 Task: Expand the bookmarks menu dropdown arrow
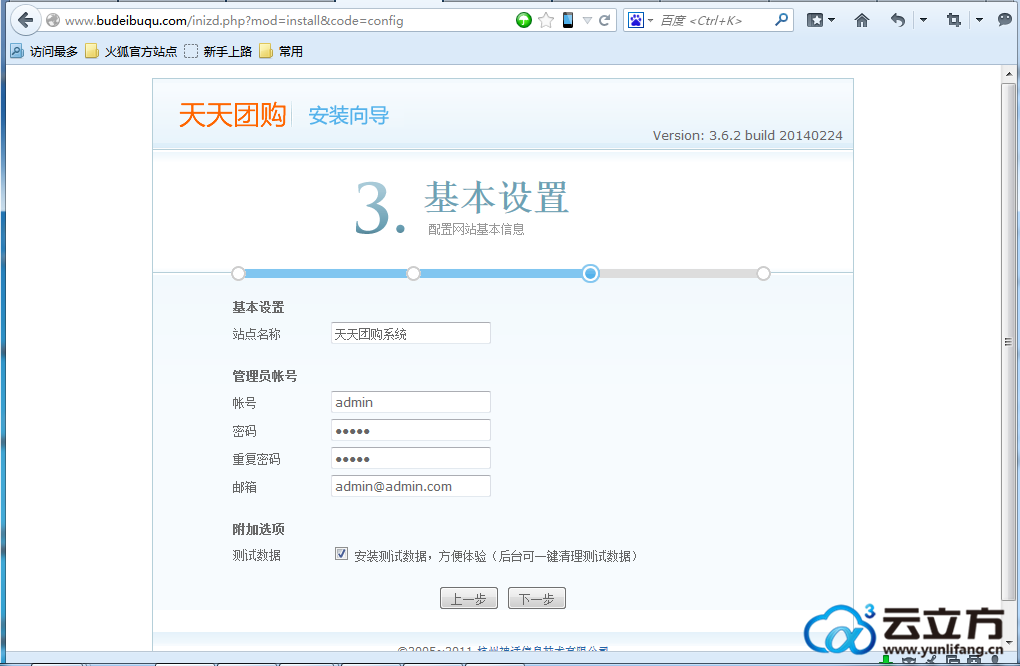point(831,21)
